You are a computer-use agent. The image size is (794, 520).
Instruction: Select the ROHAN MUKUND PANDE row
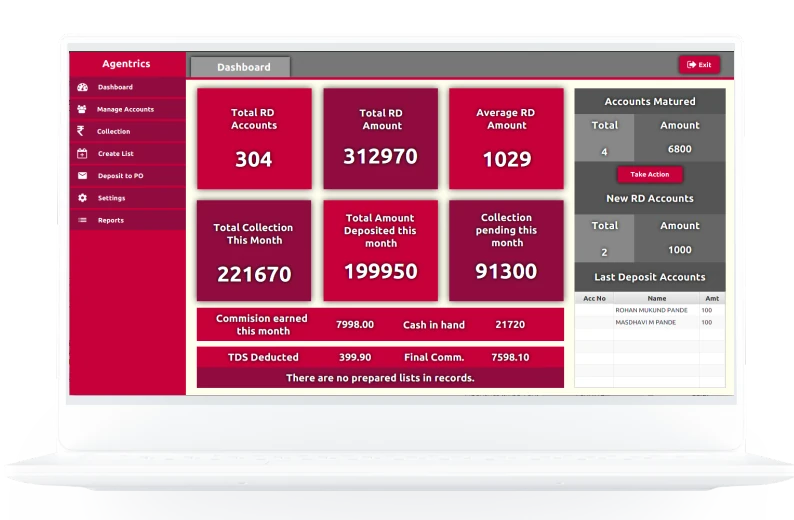[x=650, y=310]
